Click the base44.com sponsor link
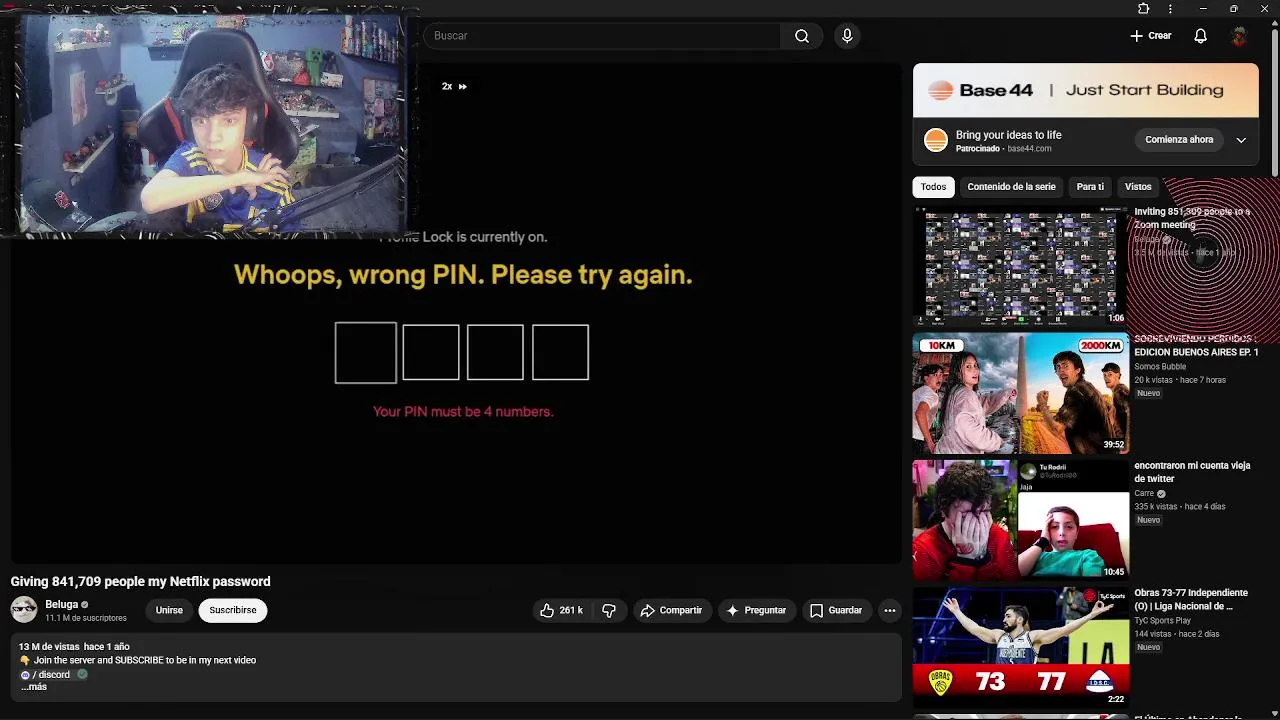The width and height of the screenshot is (1280, 720). pyautogui.click(x=1029, y=149)
